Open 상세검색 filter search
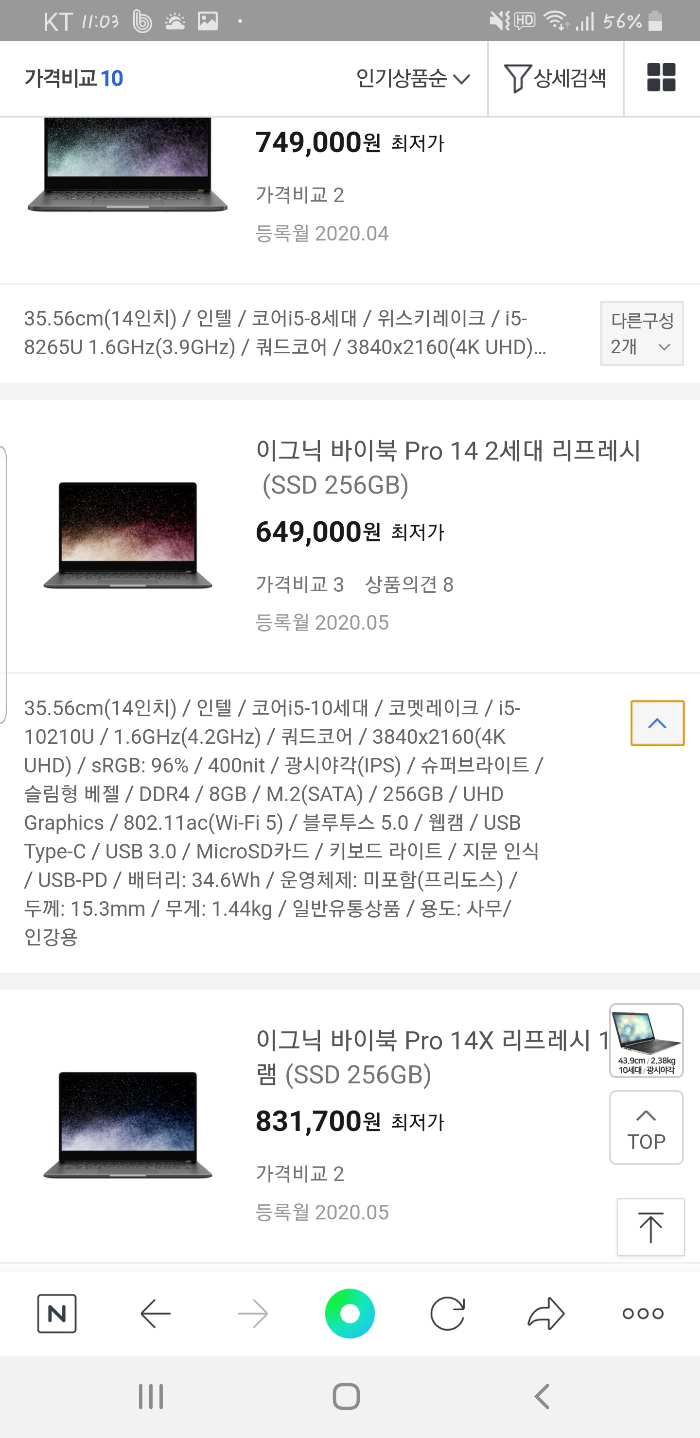 [x=555, y=78]
